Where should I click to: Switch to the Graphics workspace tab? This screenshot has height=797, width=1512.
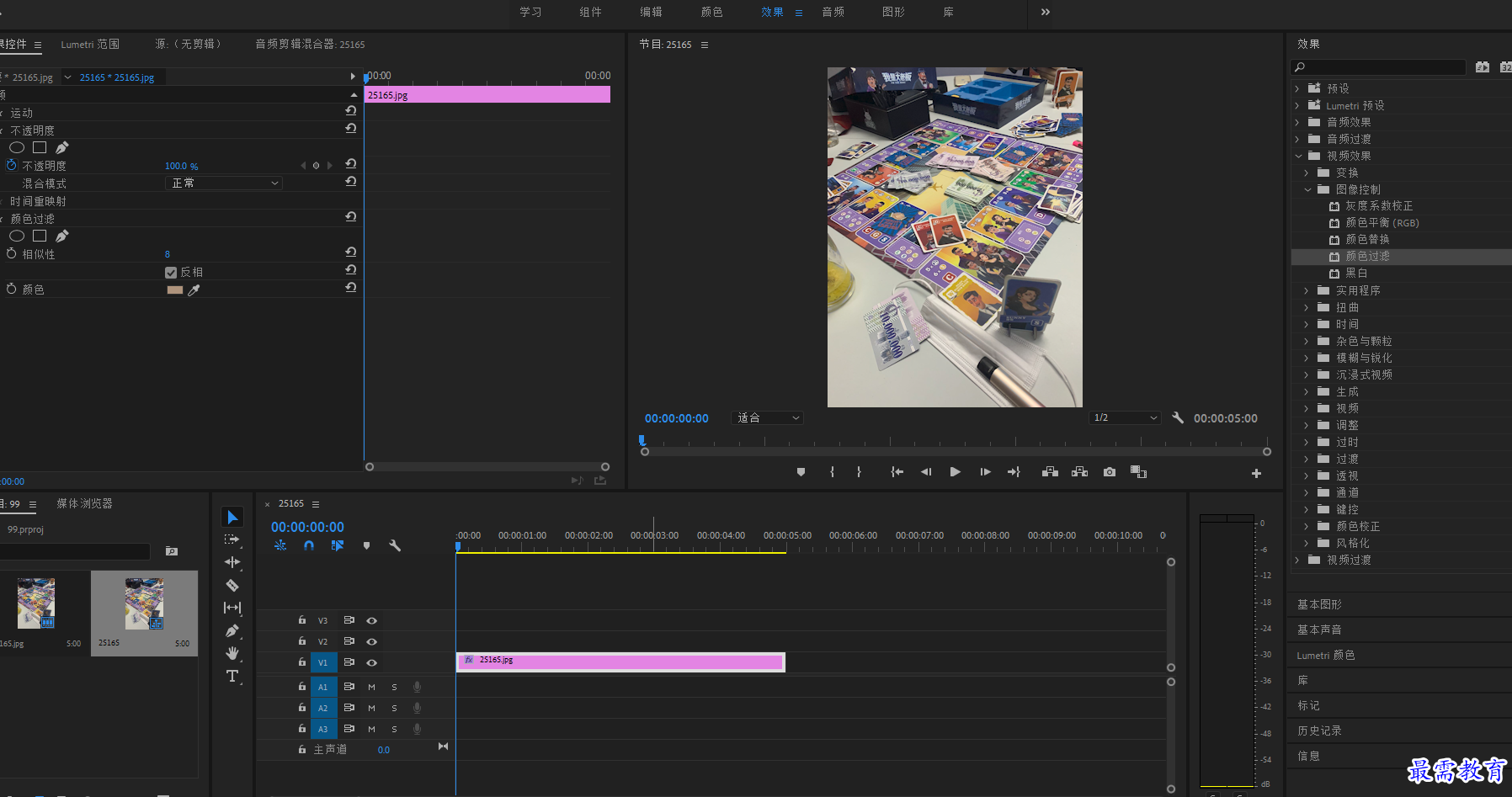(893, 12)
